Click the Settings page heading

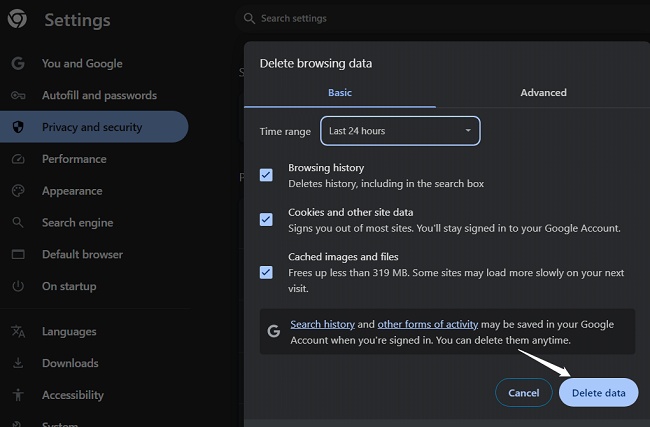click(78, 20)
